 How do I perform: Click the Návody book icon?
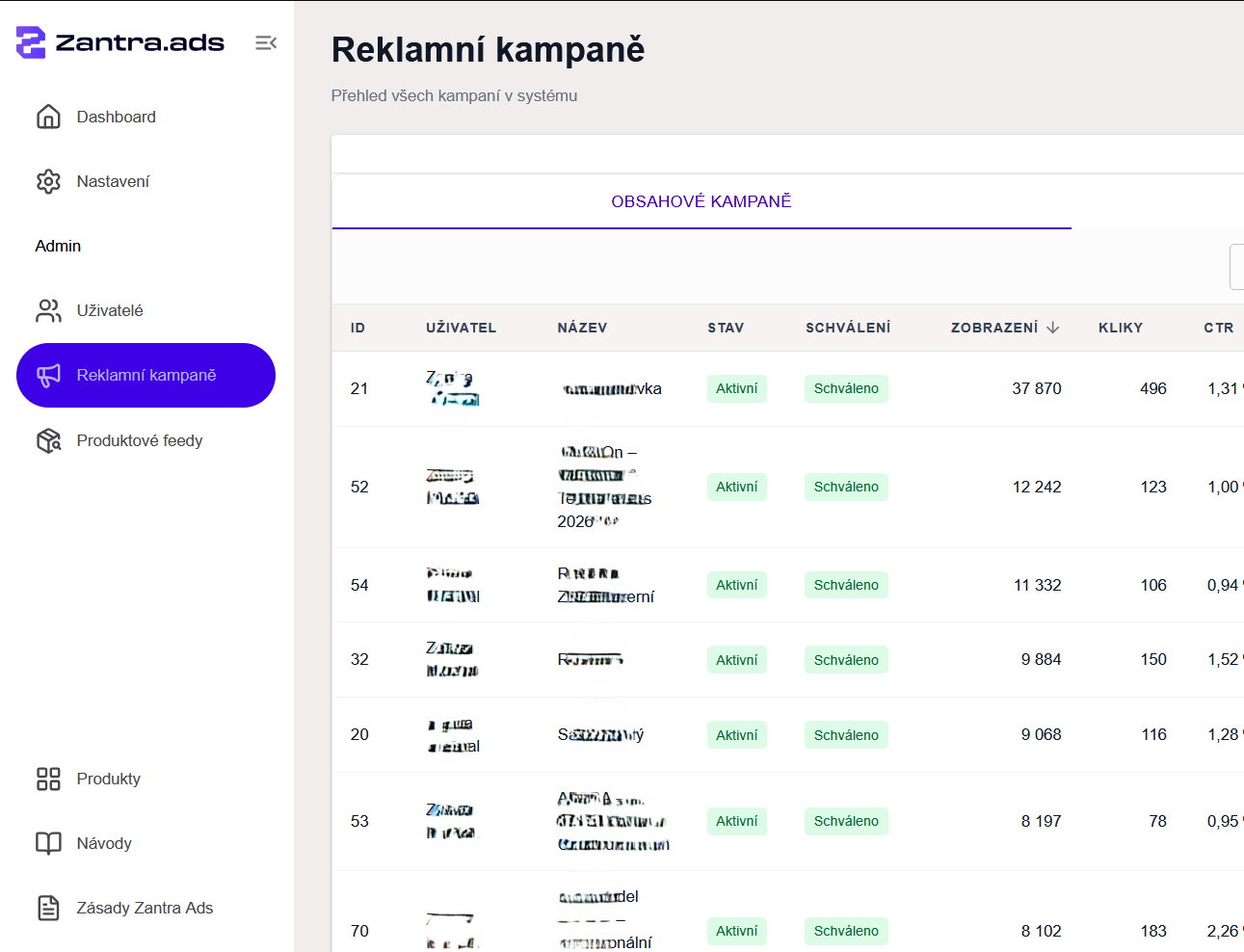[x=48, y=843]
